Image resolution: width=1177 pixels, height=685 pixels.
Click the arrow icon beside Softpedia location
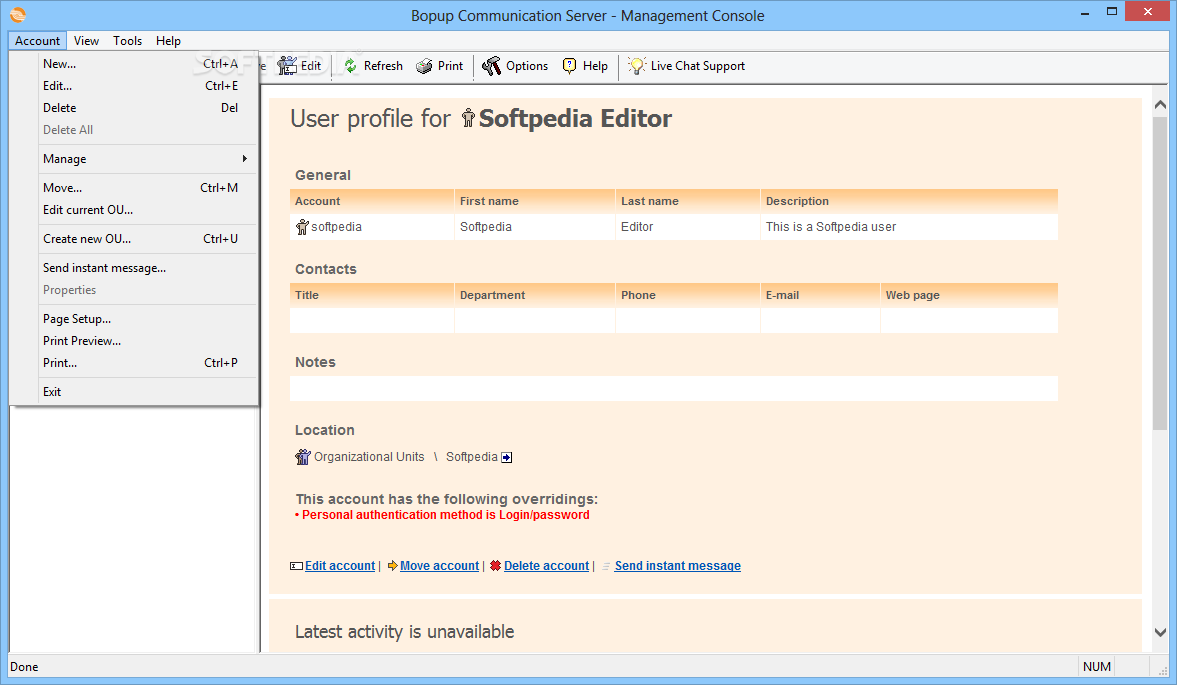[507, 458]
